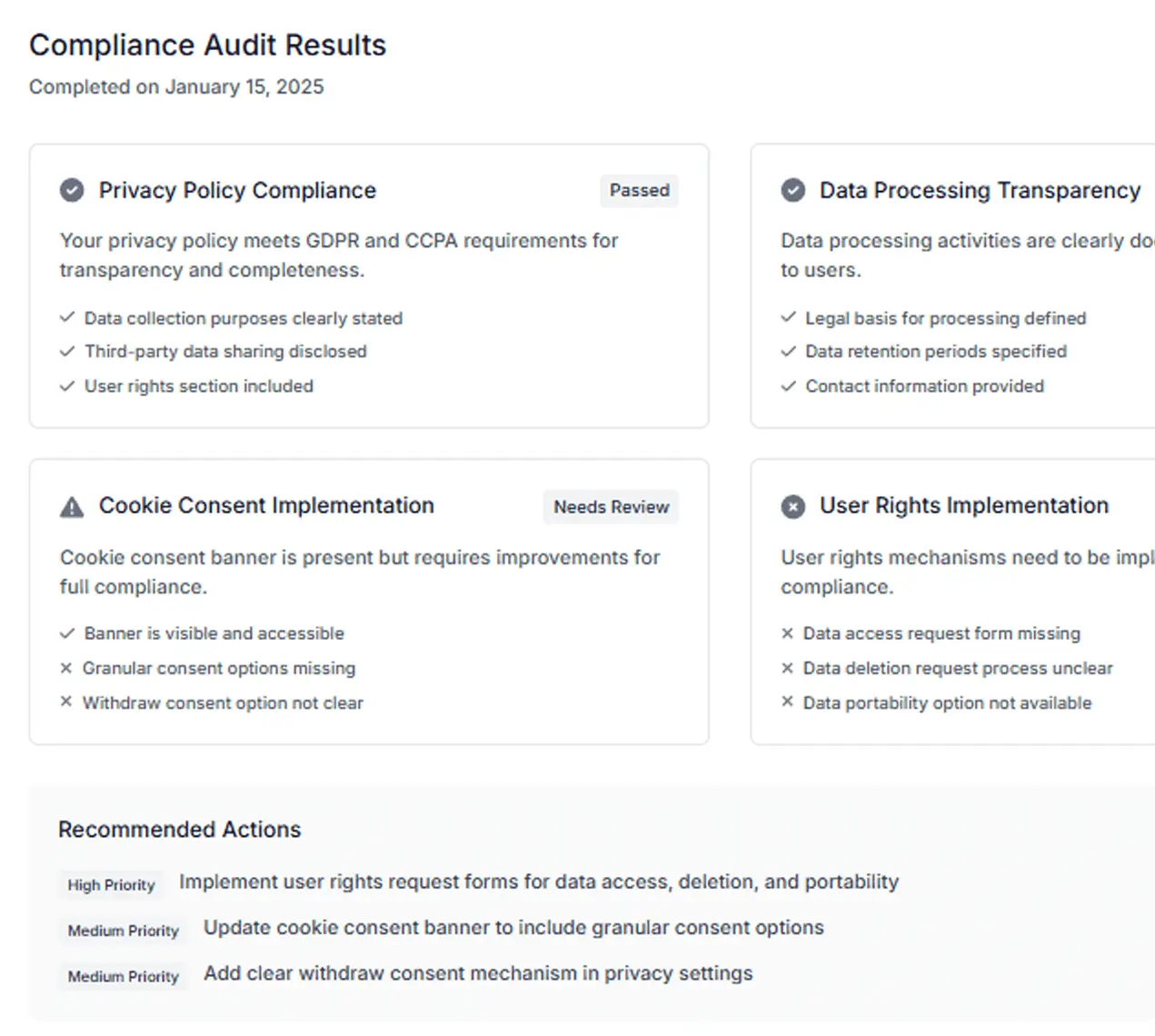Select the 'High Priority' label badge
The image size is (1155, 1036).
click(110, 883)
